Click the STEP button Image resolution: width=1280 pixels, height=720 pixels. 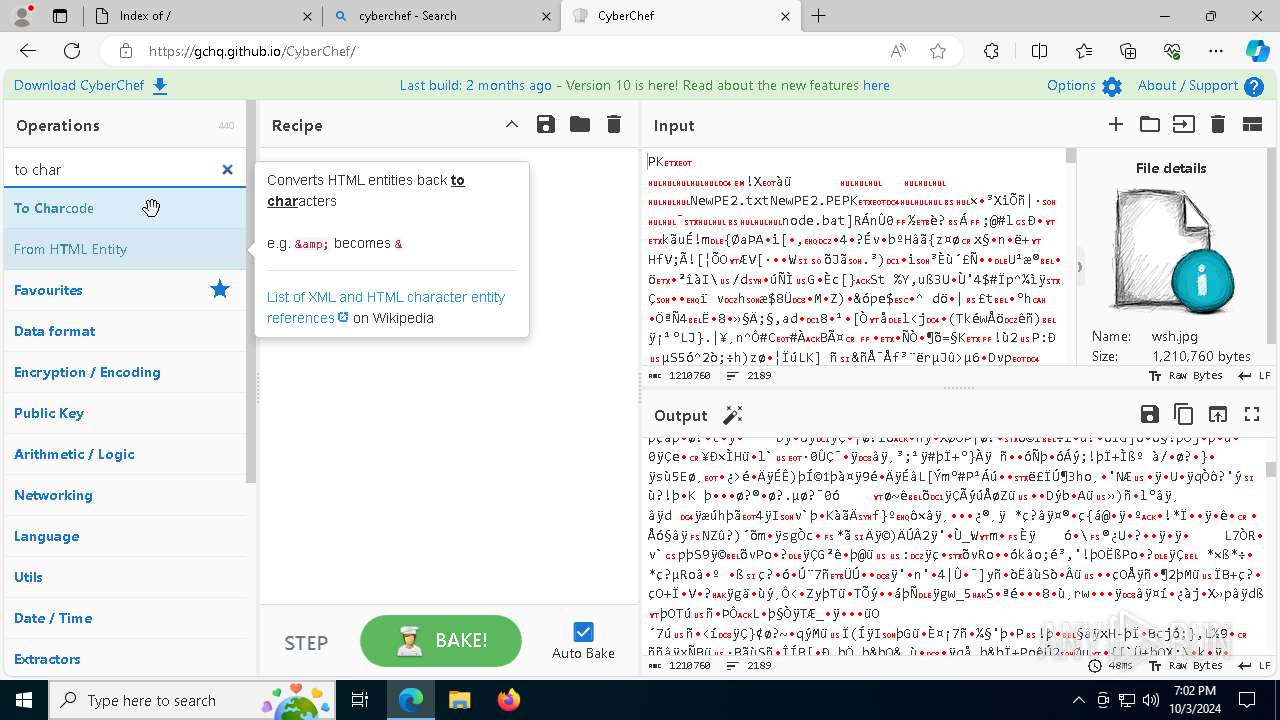(306, 642)
